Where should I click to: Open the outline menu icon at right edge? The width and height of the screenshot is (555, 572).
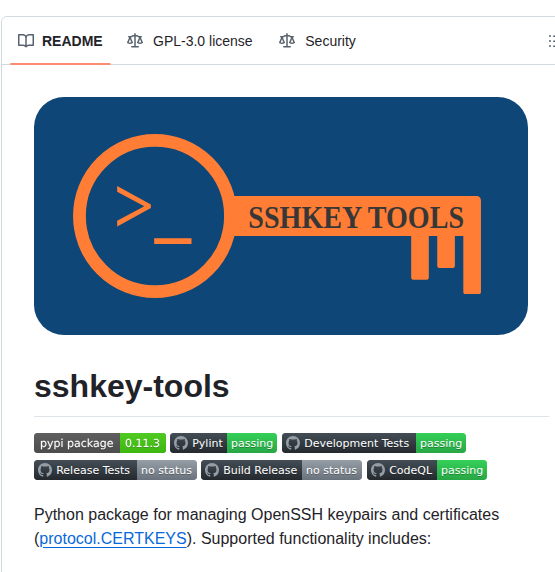pyautogui.click(x=551, y=41)
